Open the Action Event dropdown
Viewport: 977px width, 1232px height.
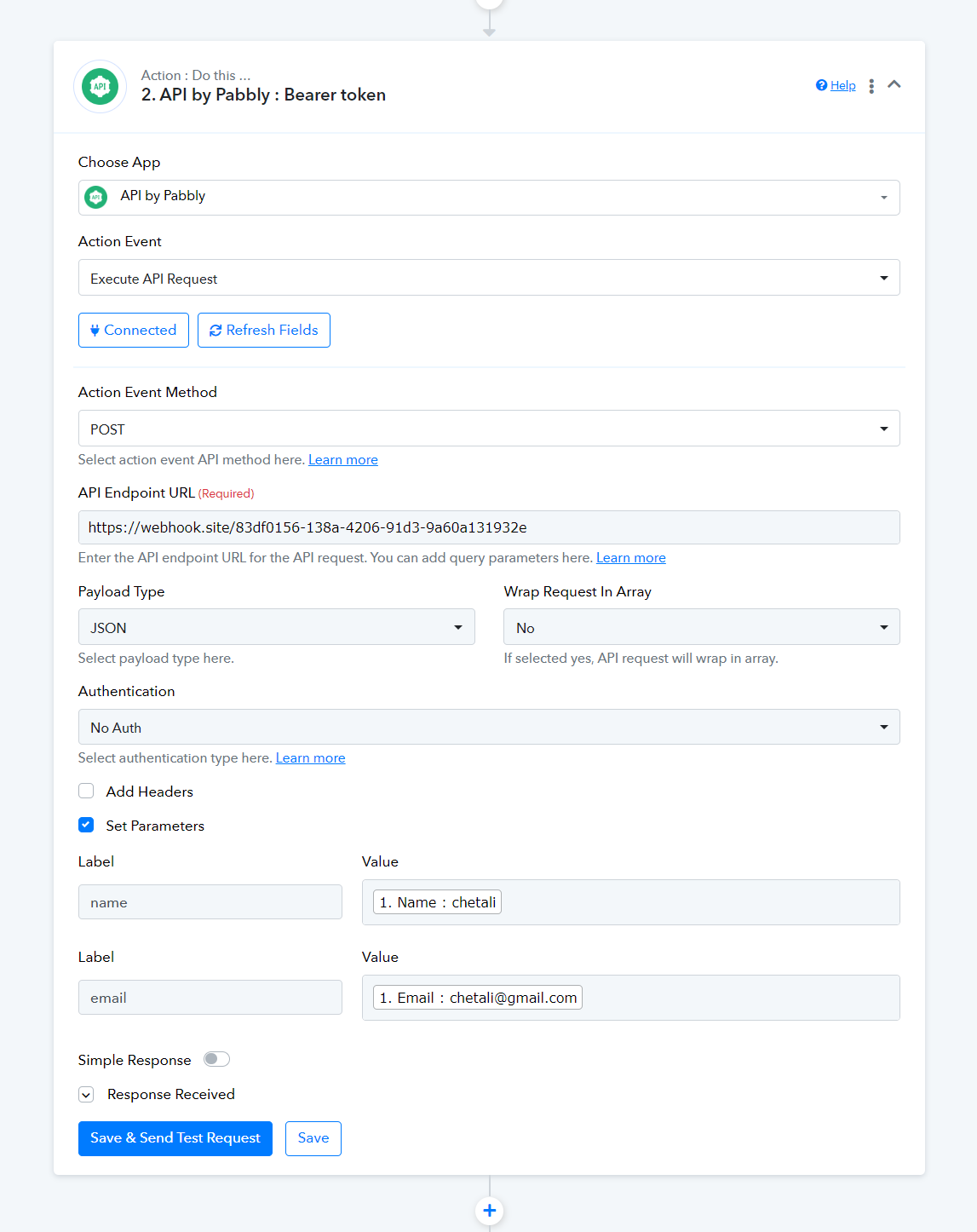489,278
